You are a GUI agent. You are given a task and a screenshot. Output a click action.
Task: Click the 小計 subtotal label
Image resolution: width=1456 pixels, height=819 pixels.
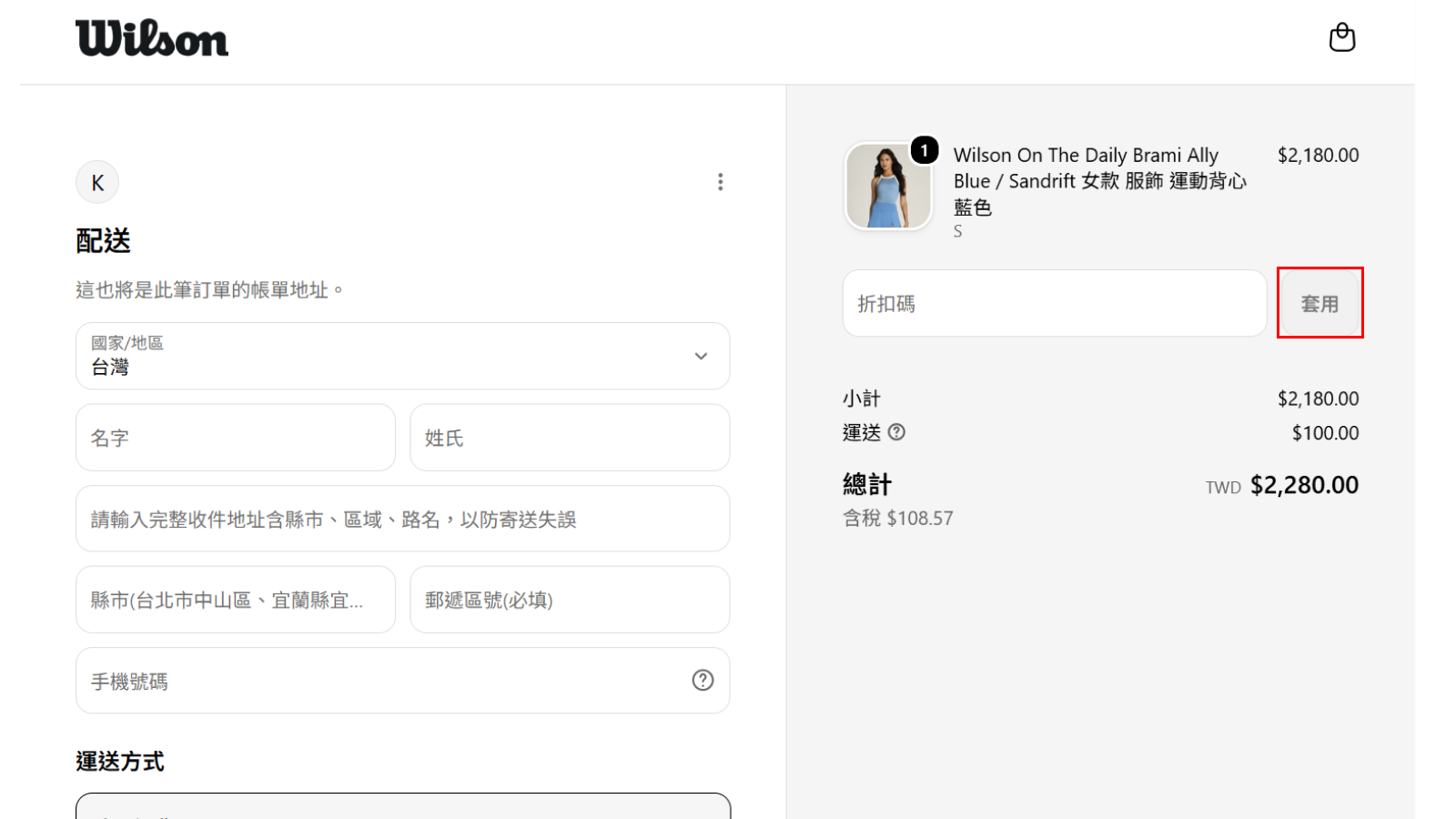tap(862, 399)
